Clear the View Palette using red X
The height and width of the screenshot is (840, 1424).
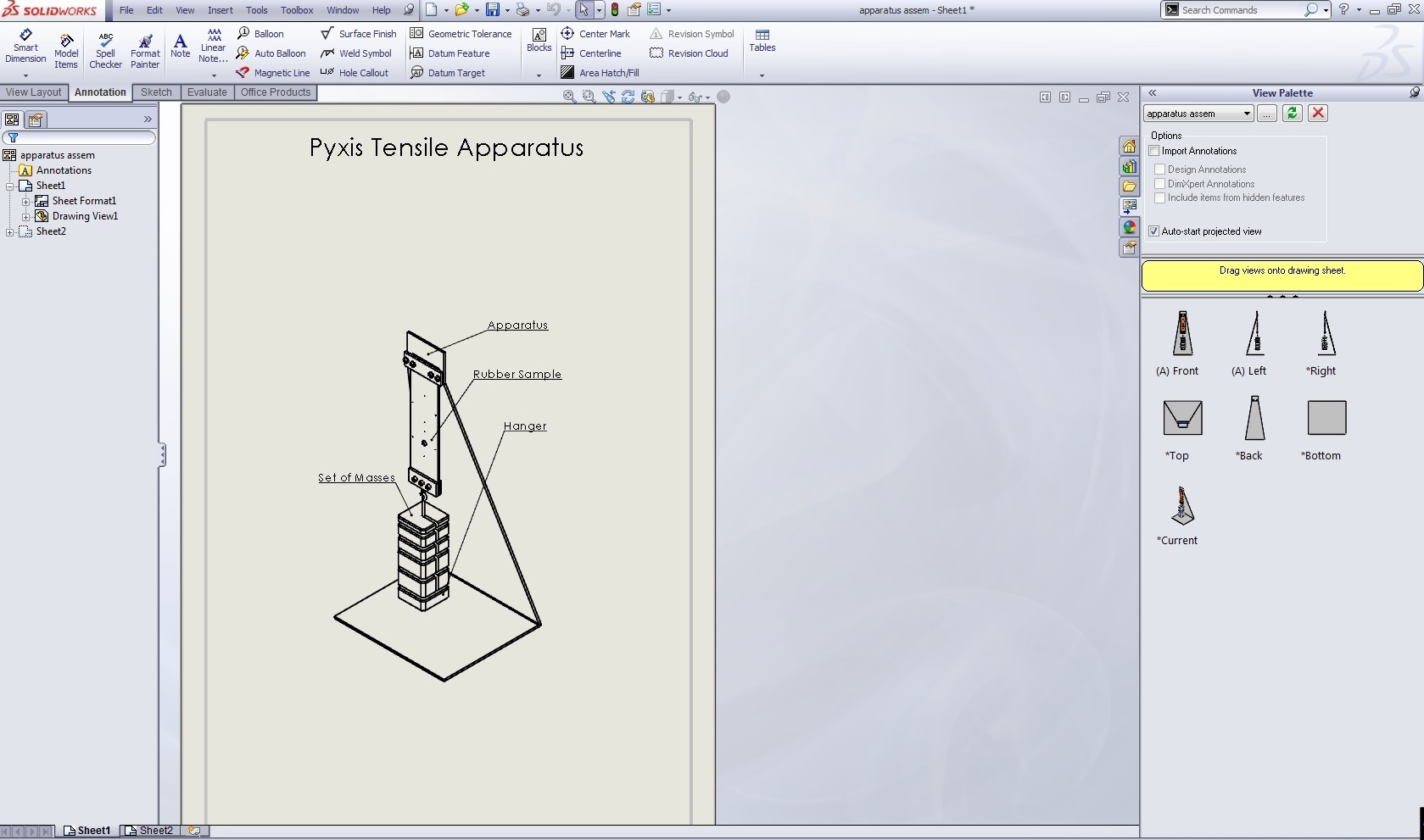[1318, 114]
